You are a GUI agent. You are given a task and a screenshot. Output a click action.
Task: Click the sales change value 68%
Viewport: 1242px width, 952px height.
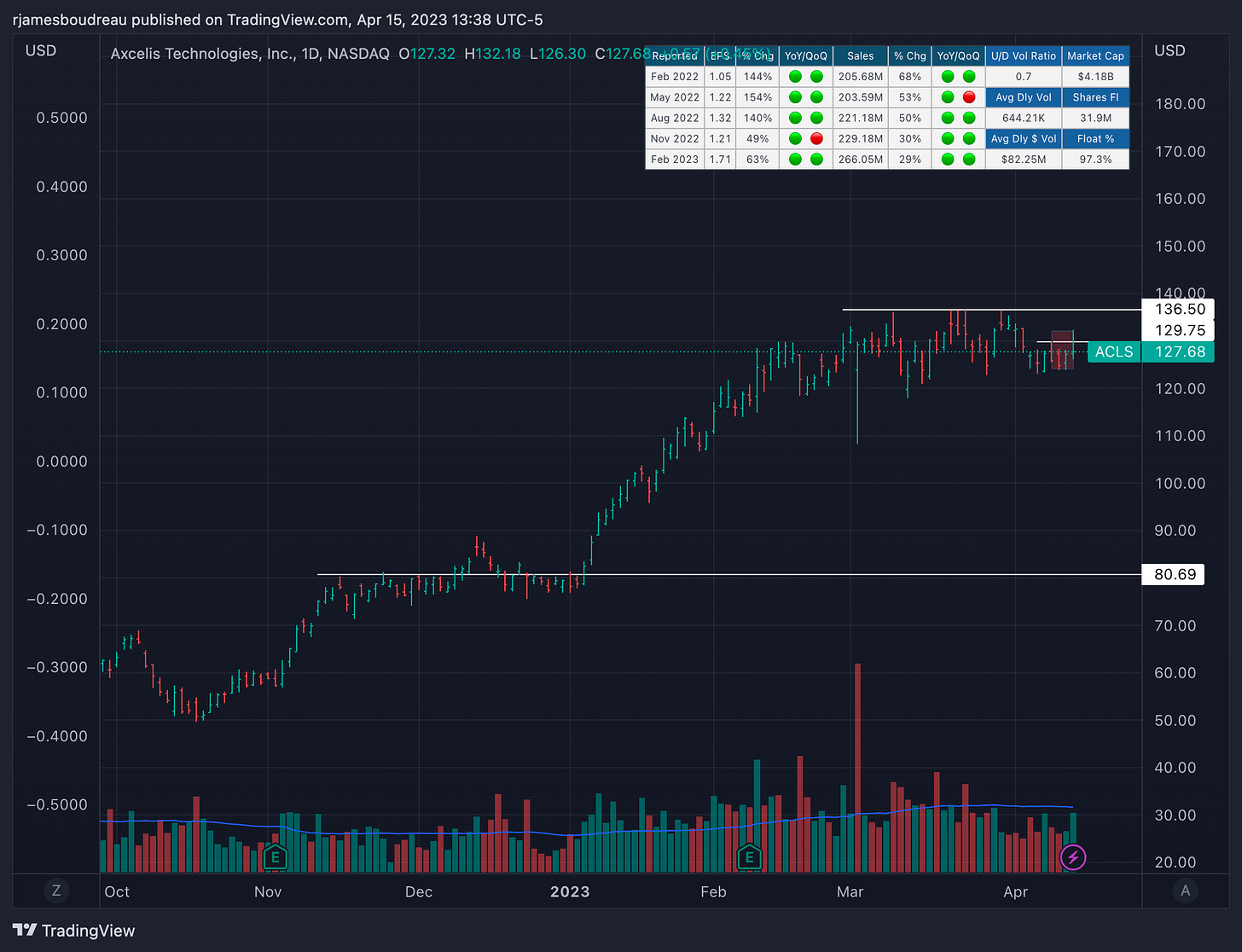909,76
